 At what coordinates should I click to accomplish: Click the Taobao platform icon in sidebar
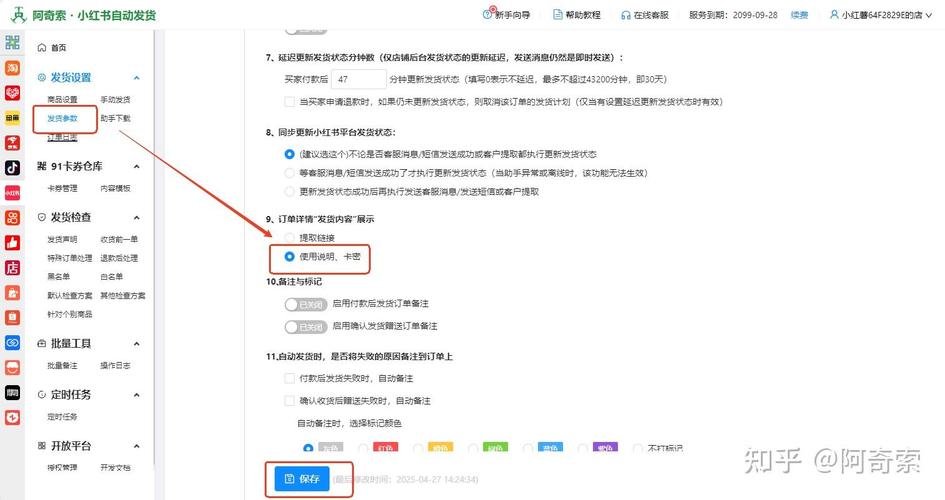12,68
